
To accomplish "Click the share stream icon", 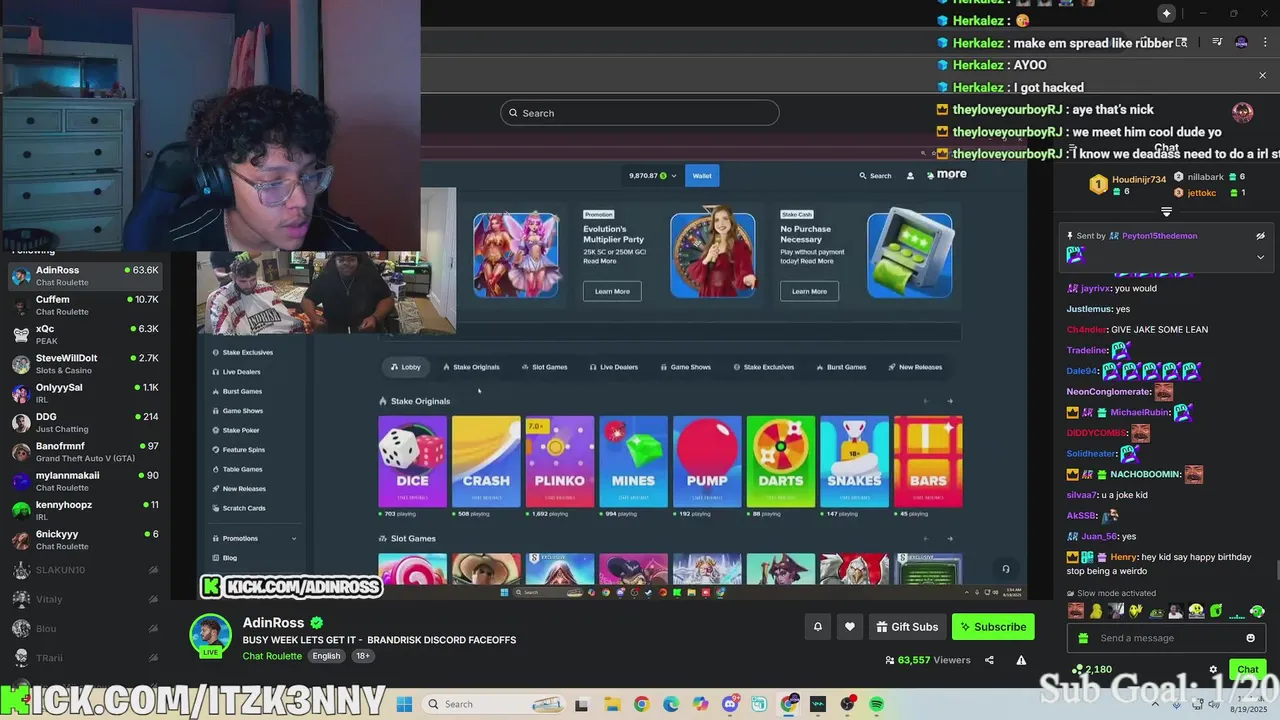I will pos(989,660).
